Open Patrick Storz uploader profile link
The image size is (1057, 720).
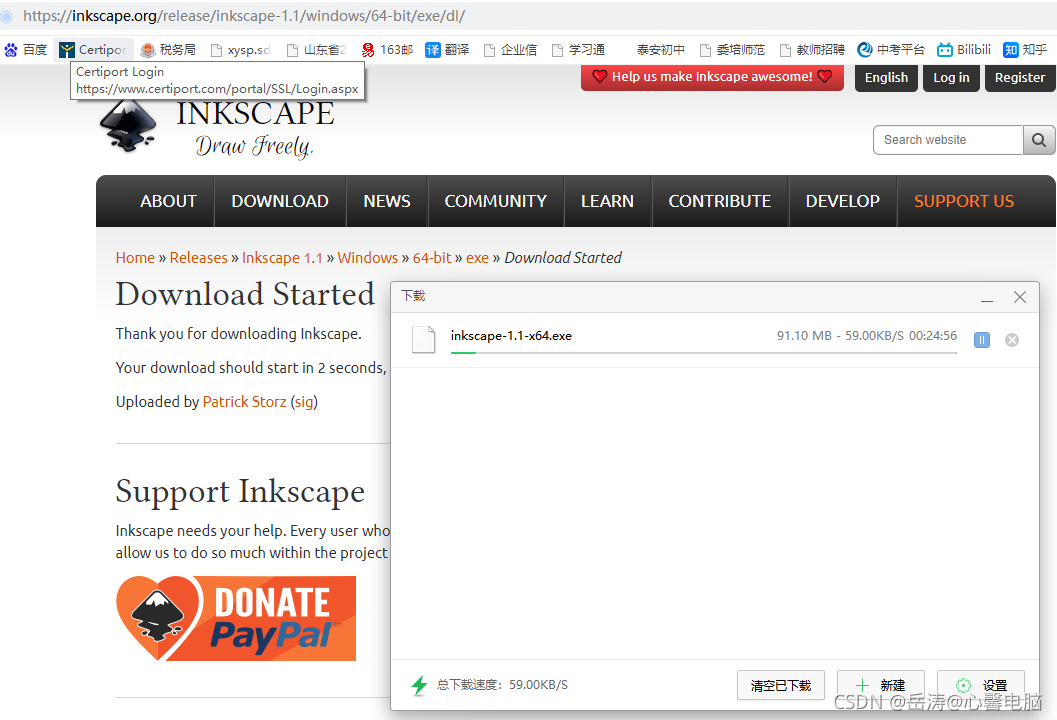(244, 402)
